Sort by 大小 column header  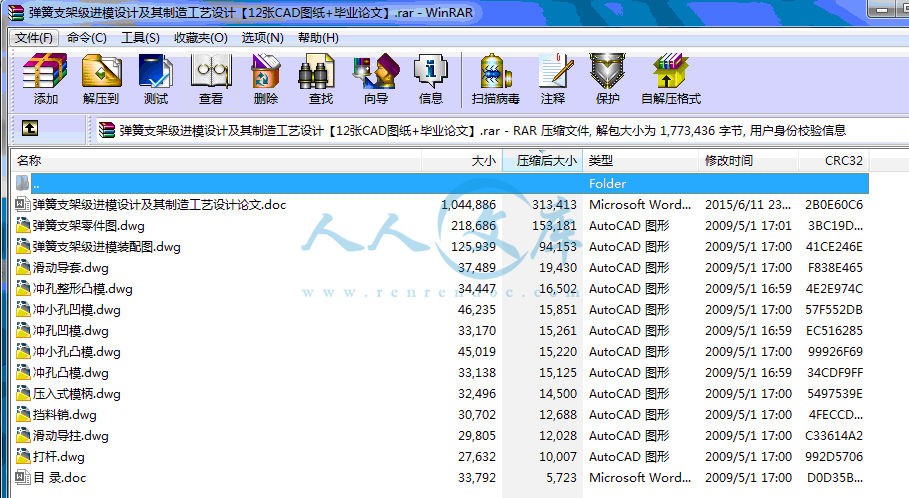[x=461, y=161]
